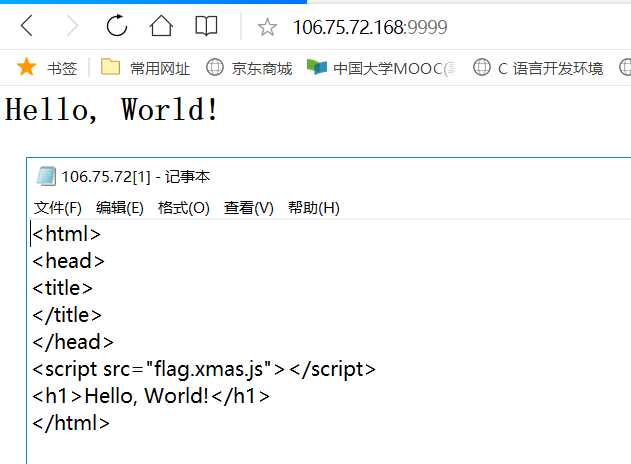Open the 格式(O) menu in Notepad
631x464 pixels.
pyautogui.click(x=184, y=208)
